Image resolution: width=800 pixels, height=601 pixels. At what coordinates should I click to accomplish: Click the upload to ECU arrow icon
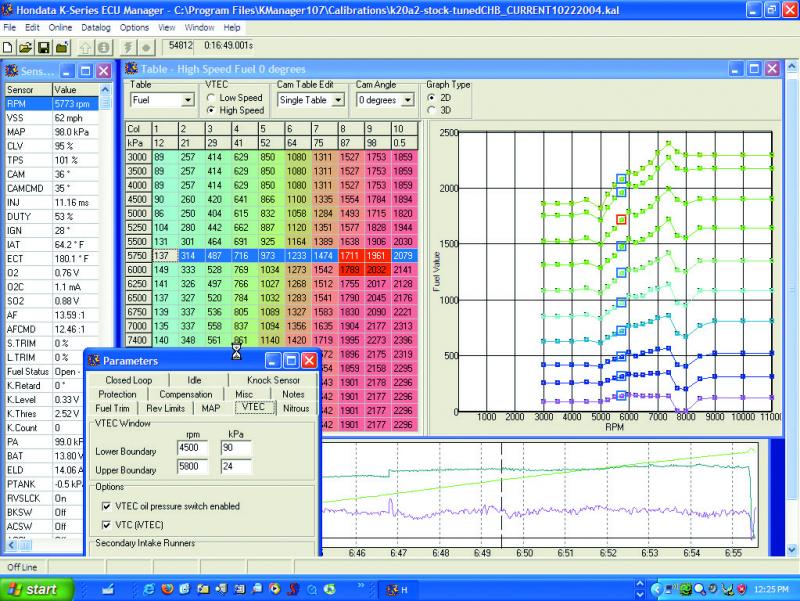(x=85, y=48)
